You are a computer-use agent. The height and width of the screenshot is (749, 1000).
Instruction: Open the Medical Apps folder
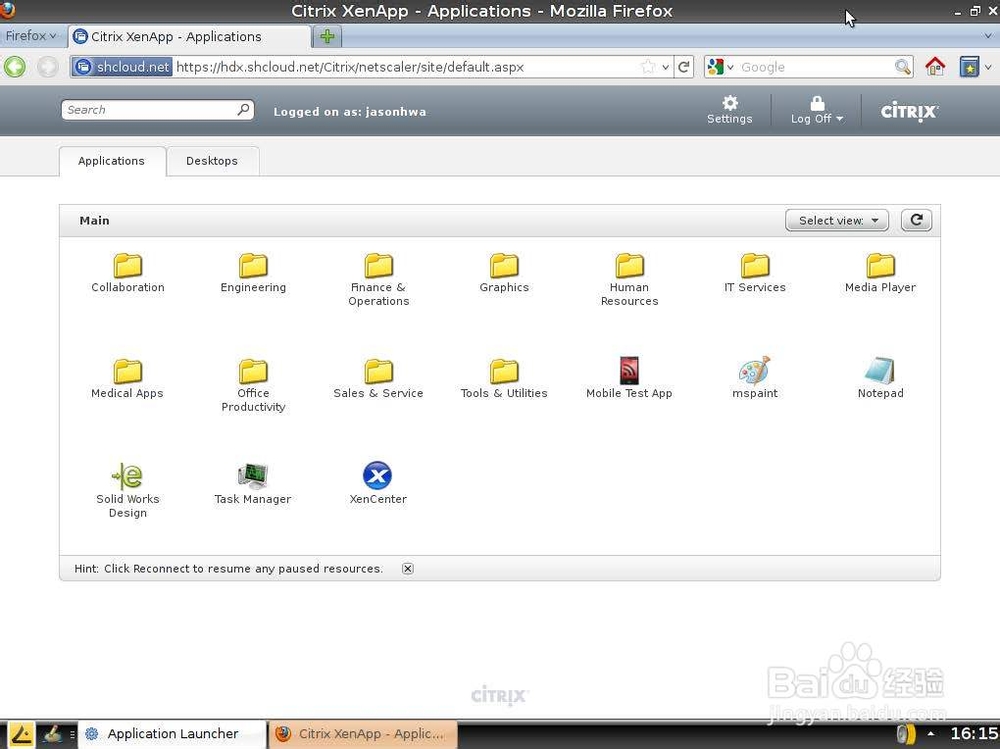[128, 379]
